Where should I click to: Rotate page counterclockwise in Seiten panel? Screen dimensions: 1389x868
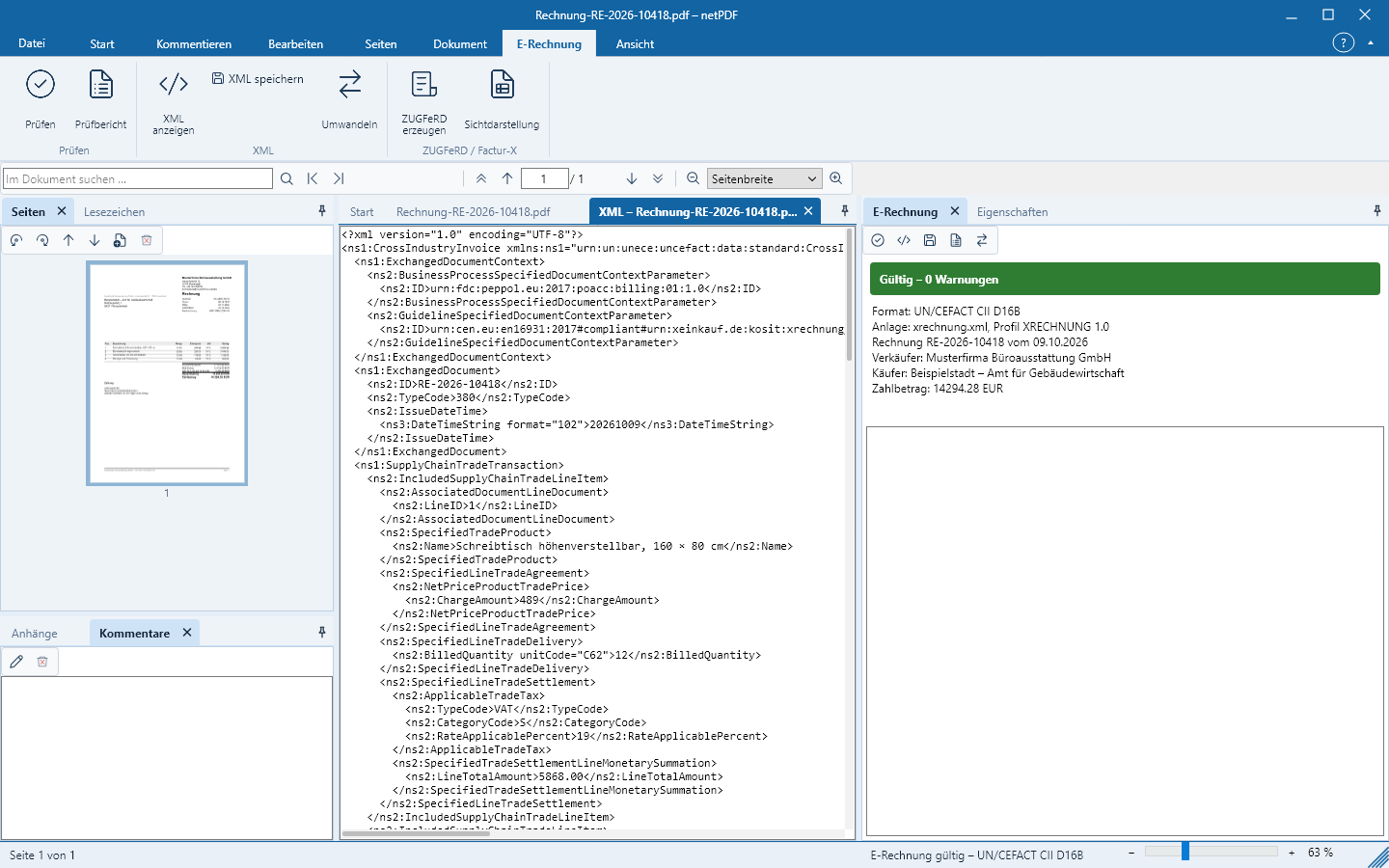pos(16,240)
